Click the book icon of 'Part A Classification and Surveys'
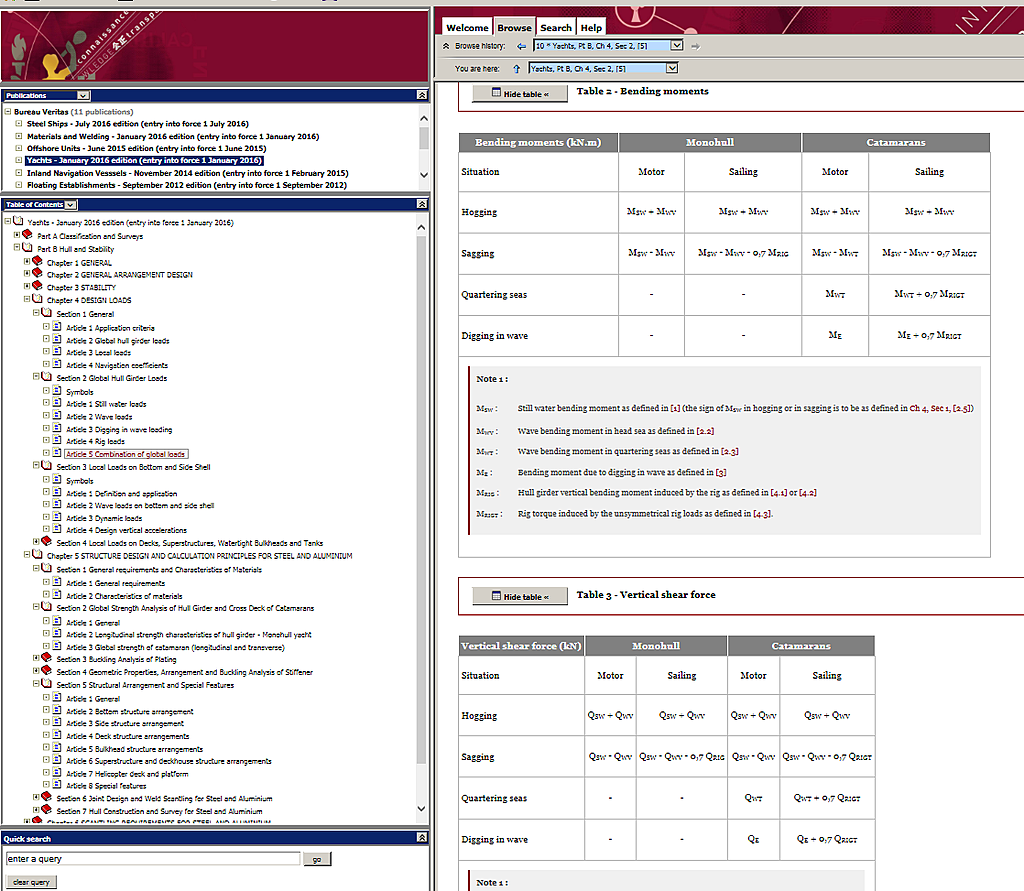The image size is (1024, 891). click(27, 235)
